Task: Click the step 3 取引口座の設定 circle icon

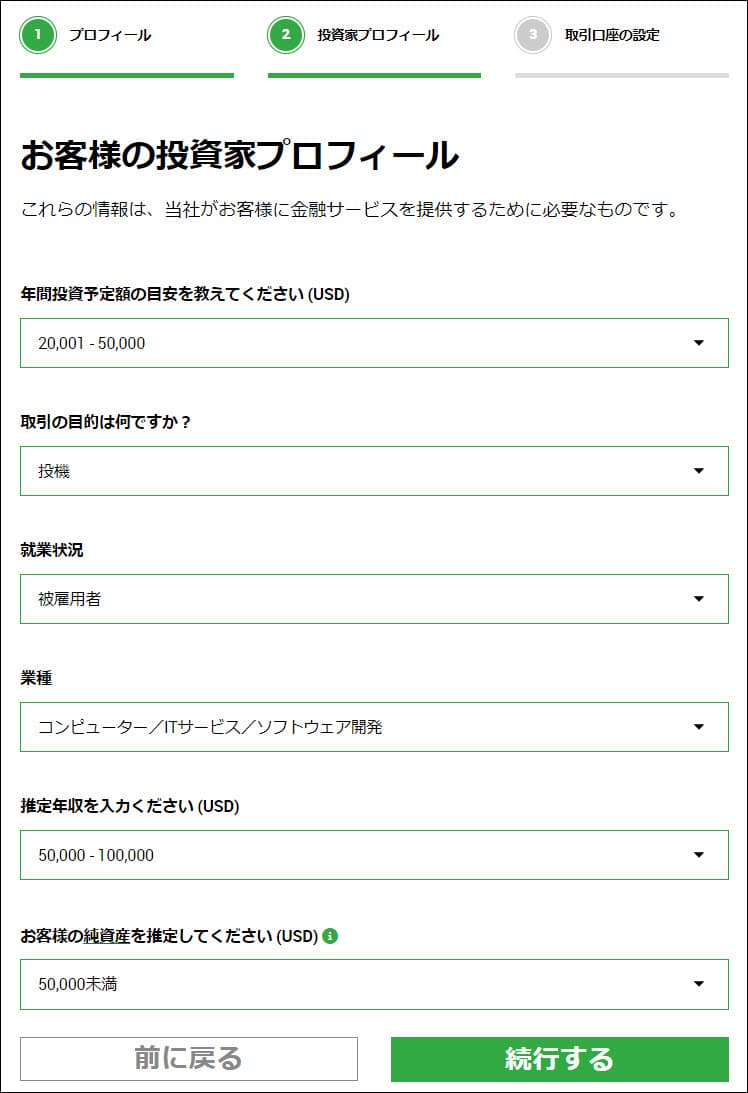Action: click(x=534, y=34)
